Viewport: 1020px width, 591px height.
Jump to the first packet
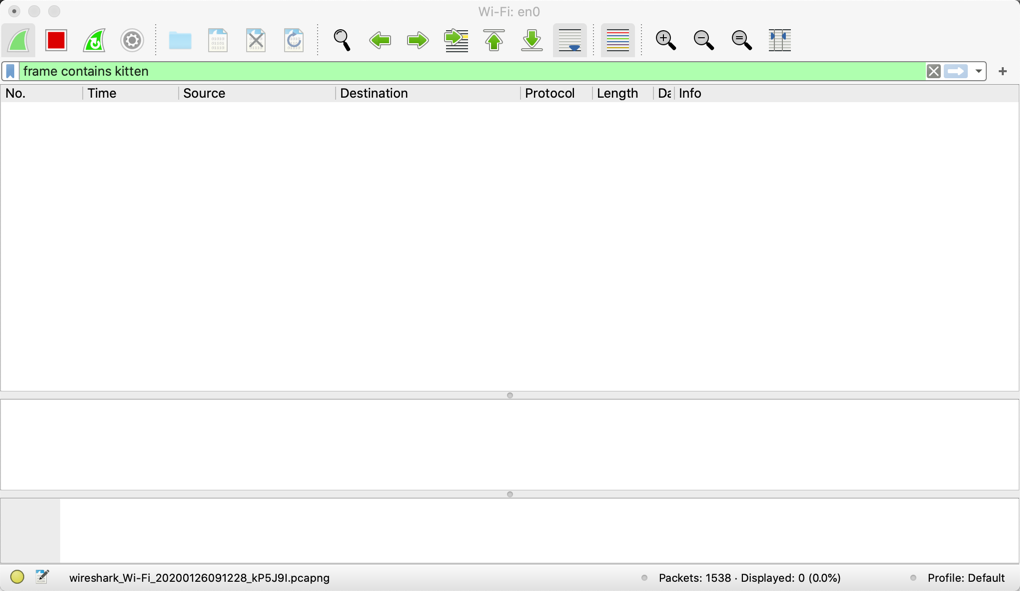pos(494,40)
